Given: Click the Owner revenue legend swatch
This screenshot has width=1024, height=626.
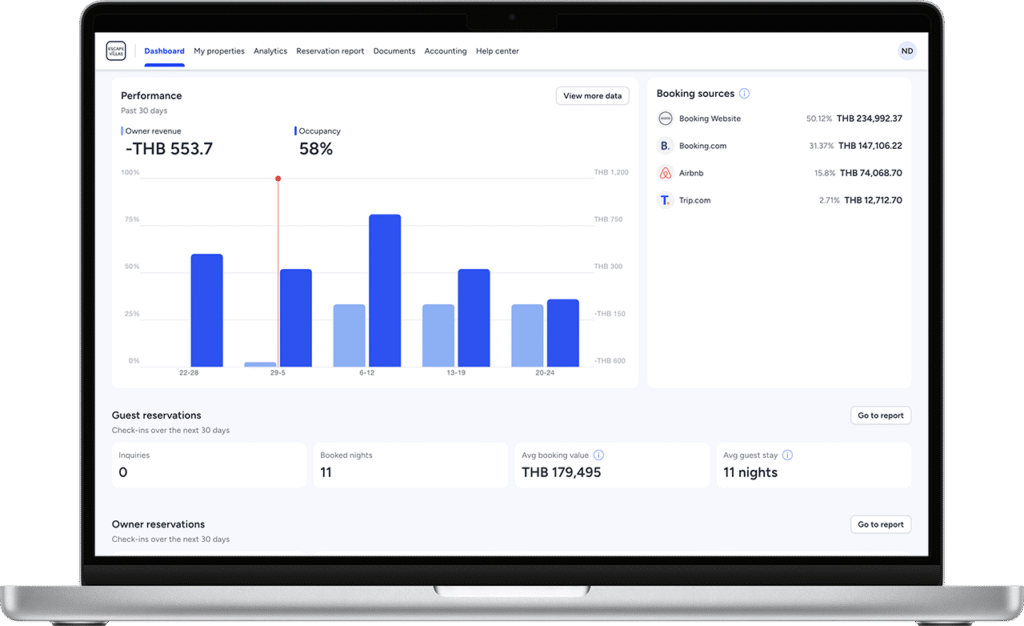Looking at the screenshot, I should pos(122,131).
